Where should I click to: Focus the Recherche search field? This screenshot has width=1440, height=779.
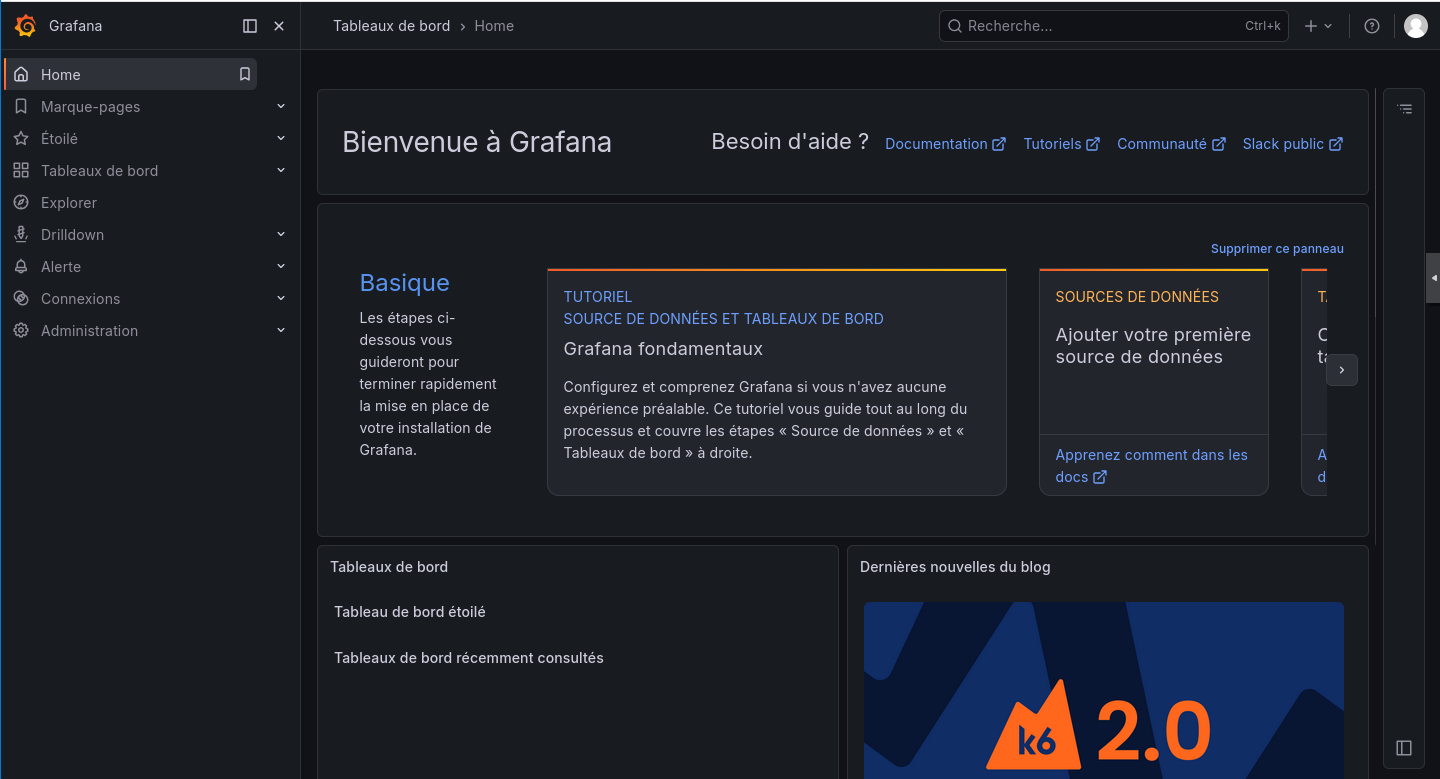point(1113,26)
